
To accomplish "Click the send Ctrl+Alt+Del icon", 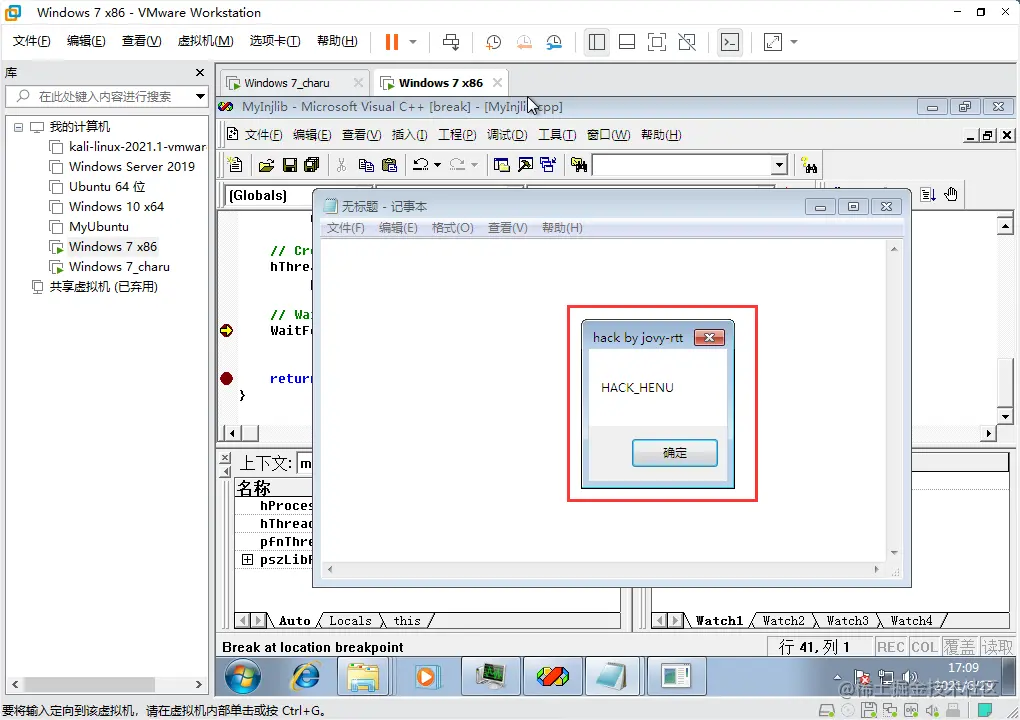I will [451, 42].
